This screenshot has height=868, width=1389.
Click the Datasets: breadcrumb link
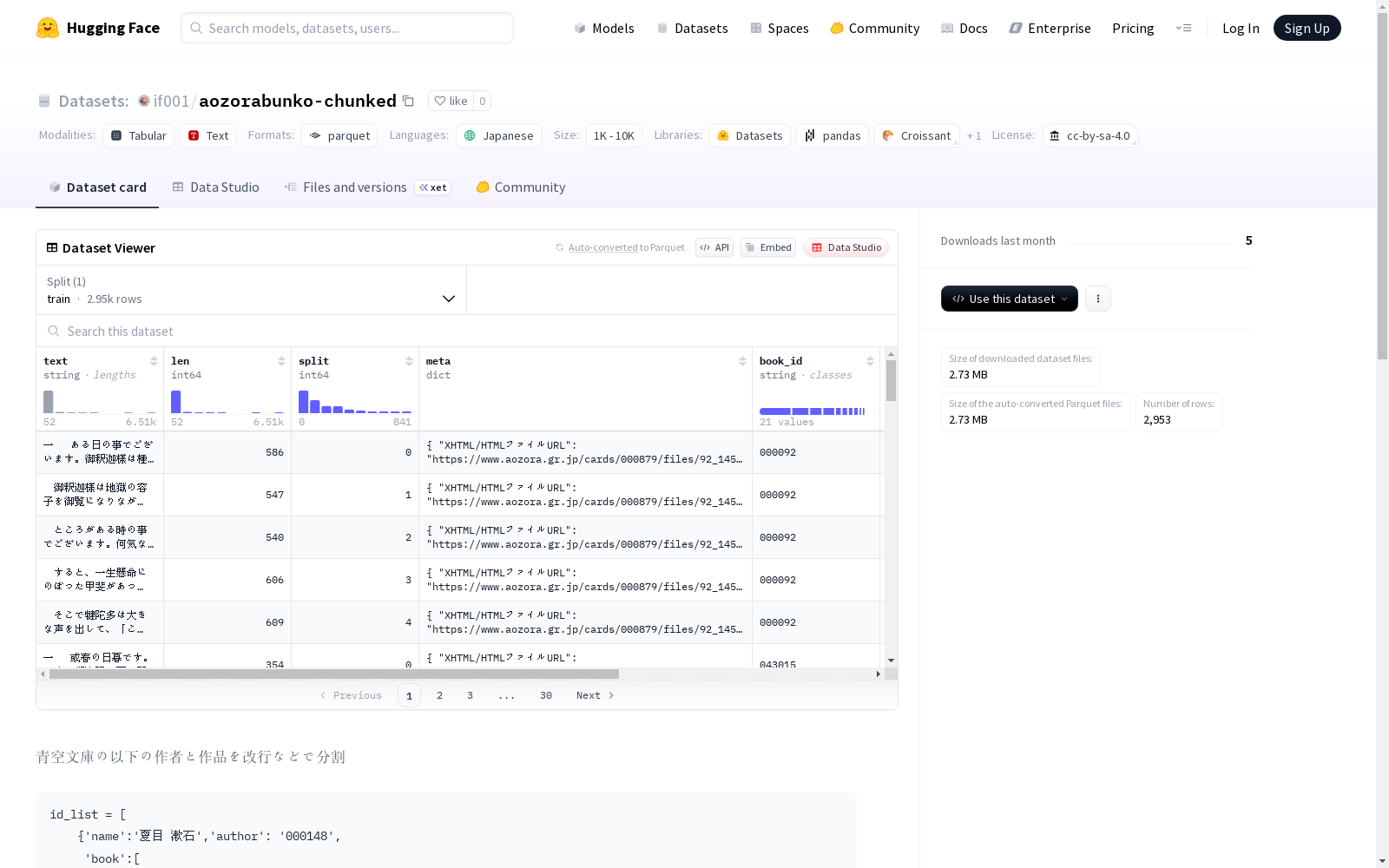[x=94, y=101]
